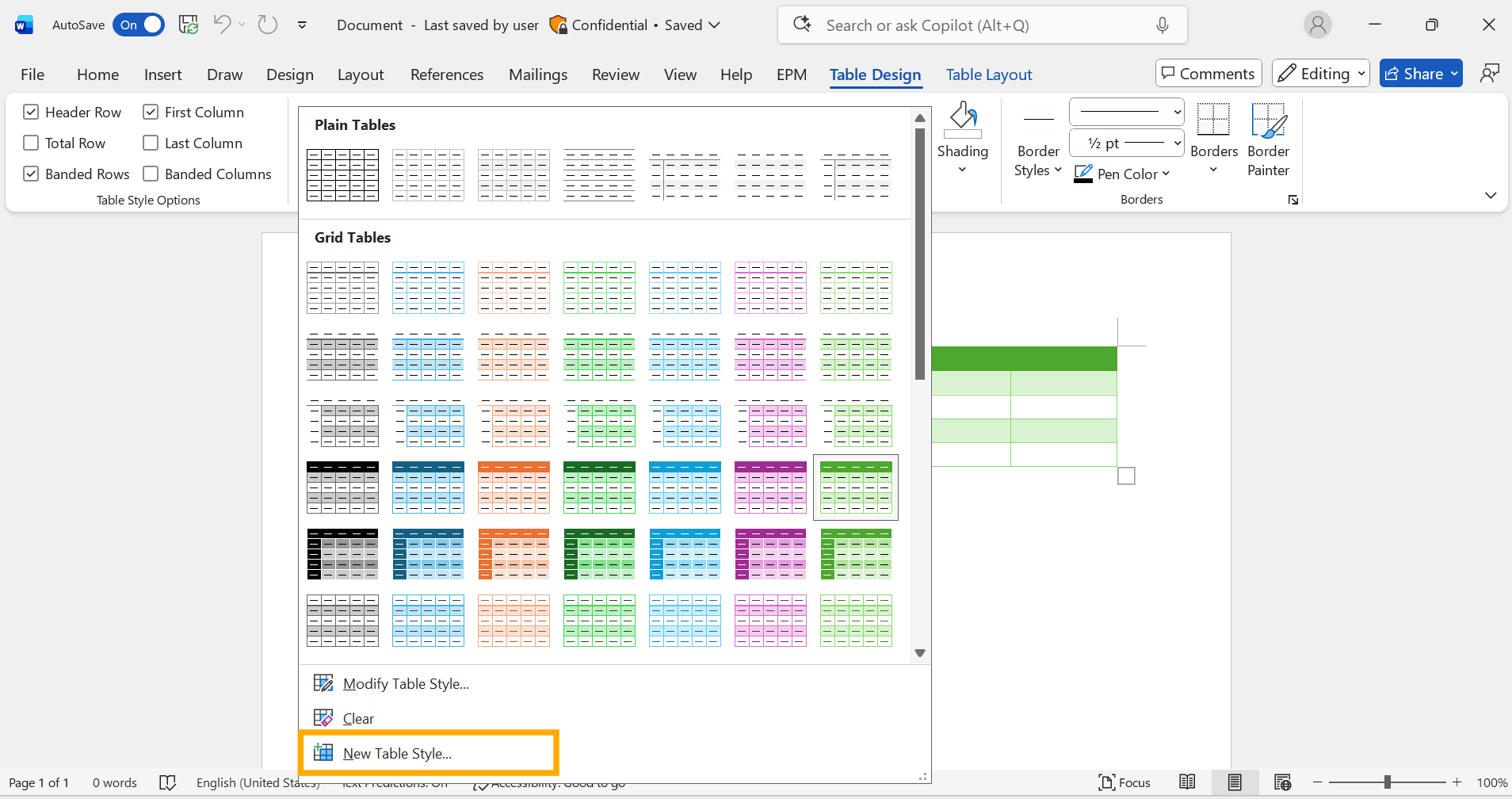The image size is (1512, 799).
Task: Open the spelling proofing status icon
Action: click(x=167, y=782)
